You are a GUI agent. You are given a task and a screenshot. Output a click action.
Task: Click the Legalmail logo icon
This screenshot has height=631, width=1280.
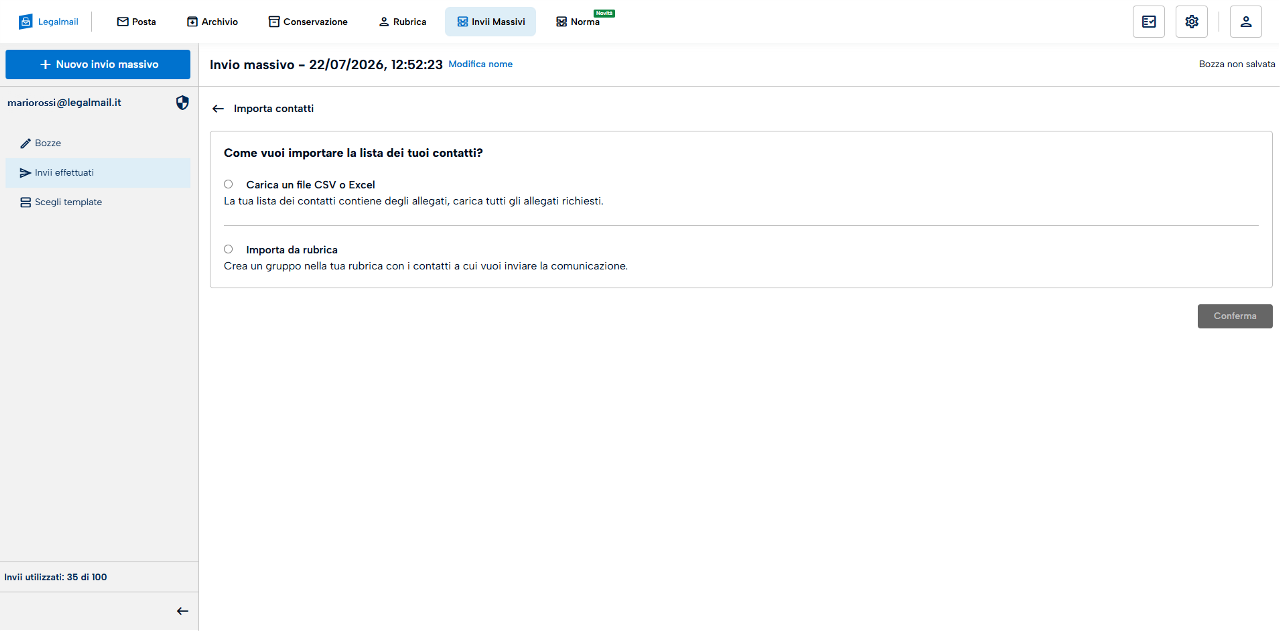coord(26,21)
